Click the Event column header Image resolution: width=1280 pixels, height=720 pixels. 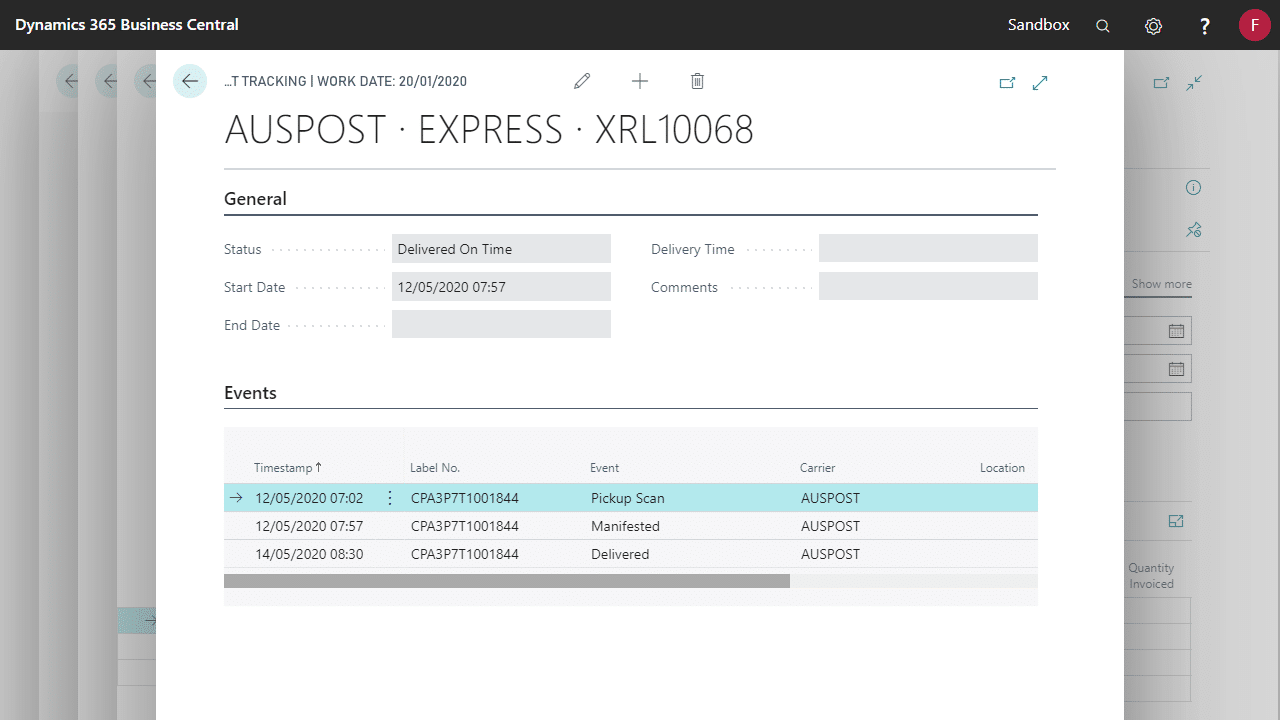point(604,468)
